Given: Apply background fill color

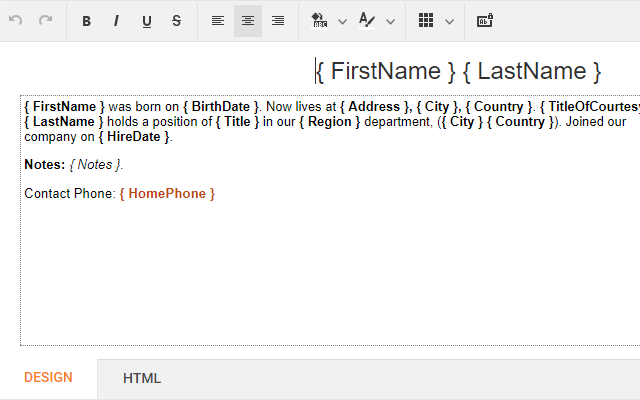Looking at the screenshot, I should tap(319, 21).
